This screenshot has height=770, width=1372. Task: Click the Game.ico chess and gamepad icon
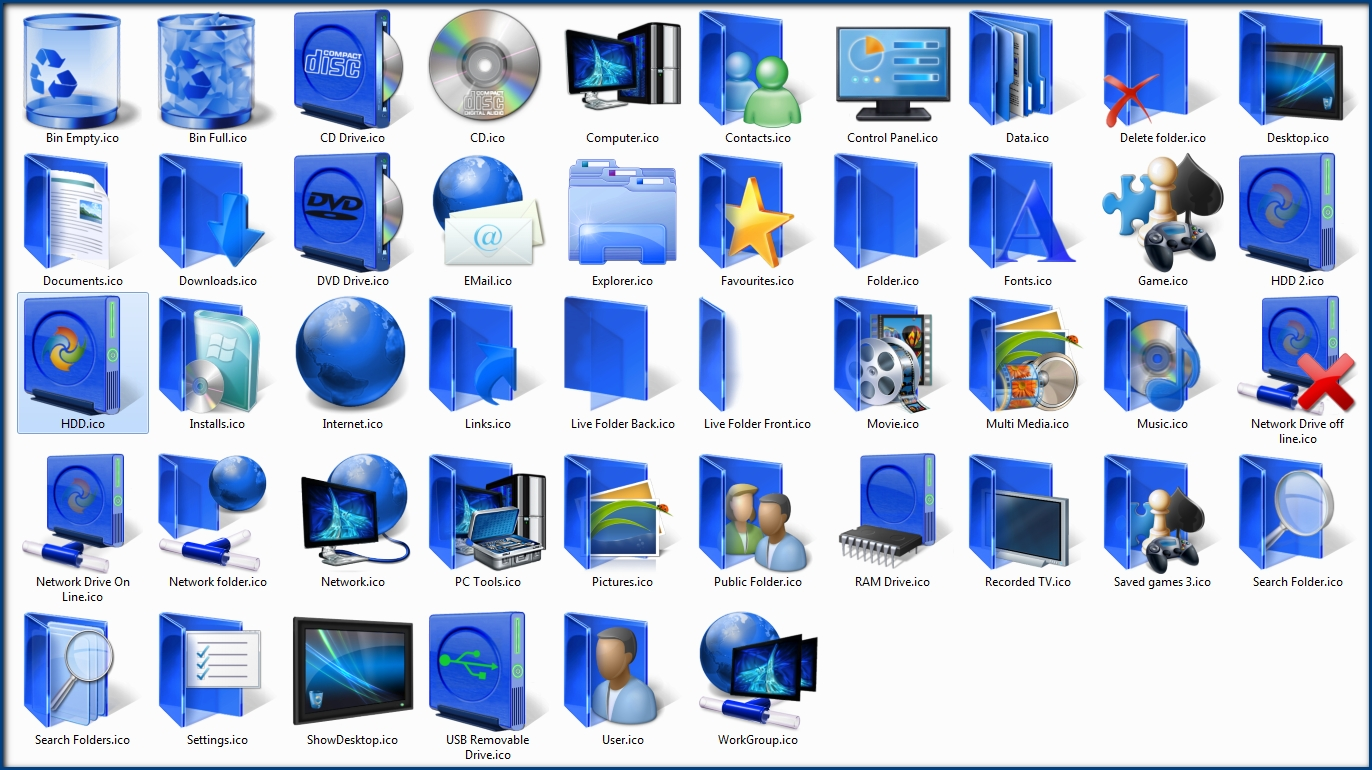1160,213
